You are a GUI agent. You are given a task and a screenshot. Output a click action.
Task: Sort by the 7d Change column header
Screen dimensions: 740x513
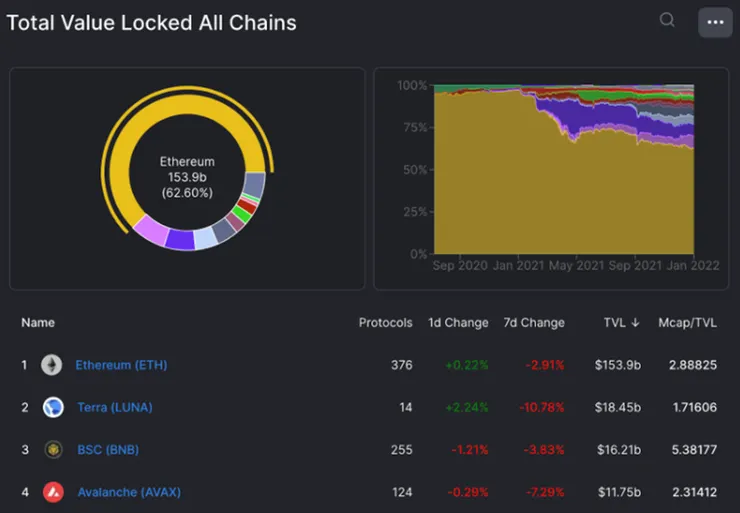pos(534,323)
